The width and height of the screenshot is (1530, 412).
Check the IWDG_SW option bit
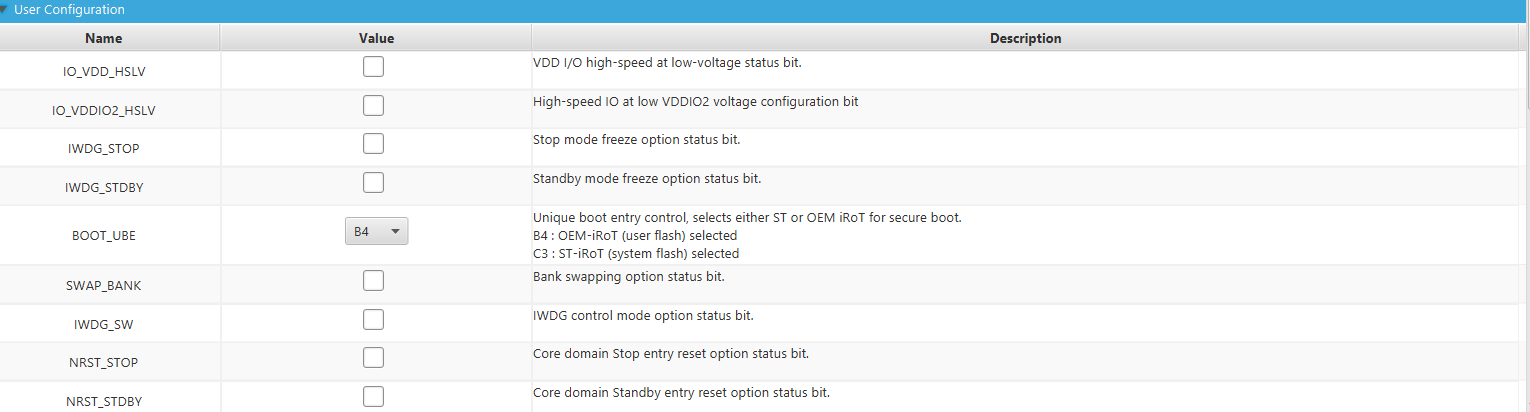pyautogui.click(x=373, y=319)
